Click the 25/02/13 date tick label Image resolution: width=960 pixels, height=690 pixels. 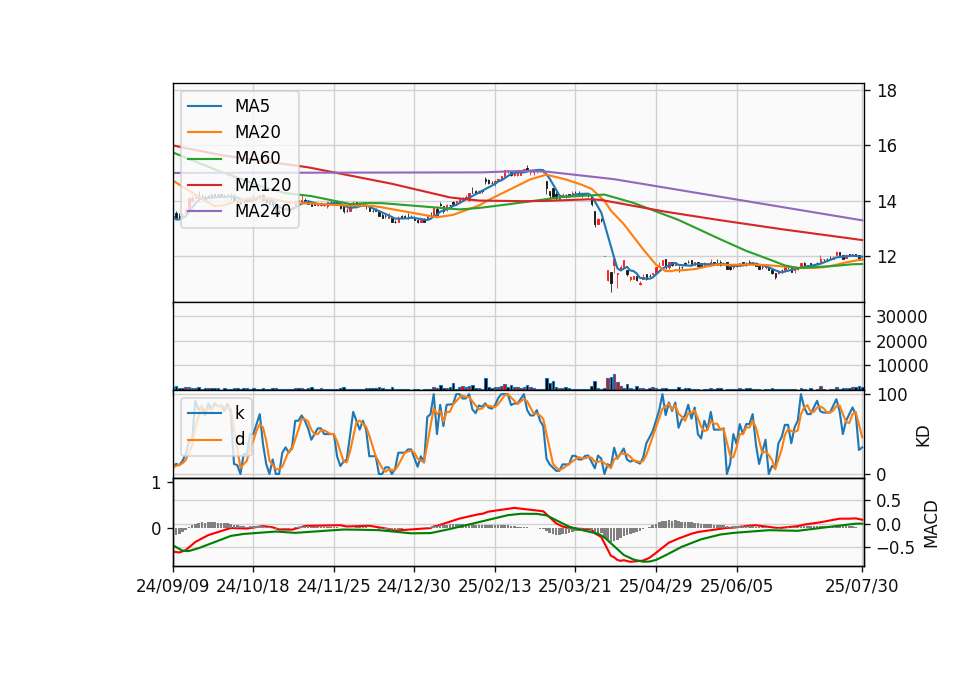click(x=495, y=586)
